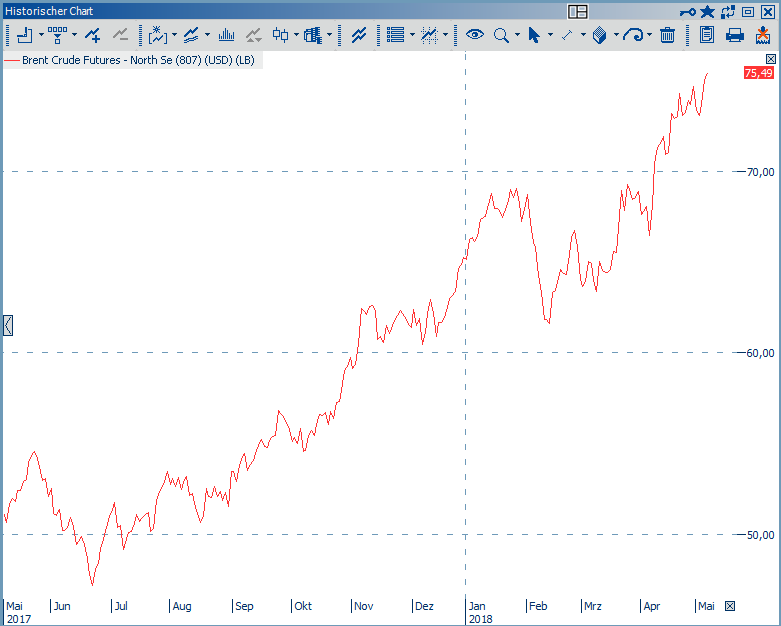Click the Feb month label on time axis
Viewport: 781px width, 626px height.
(x=538, y=606)
